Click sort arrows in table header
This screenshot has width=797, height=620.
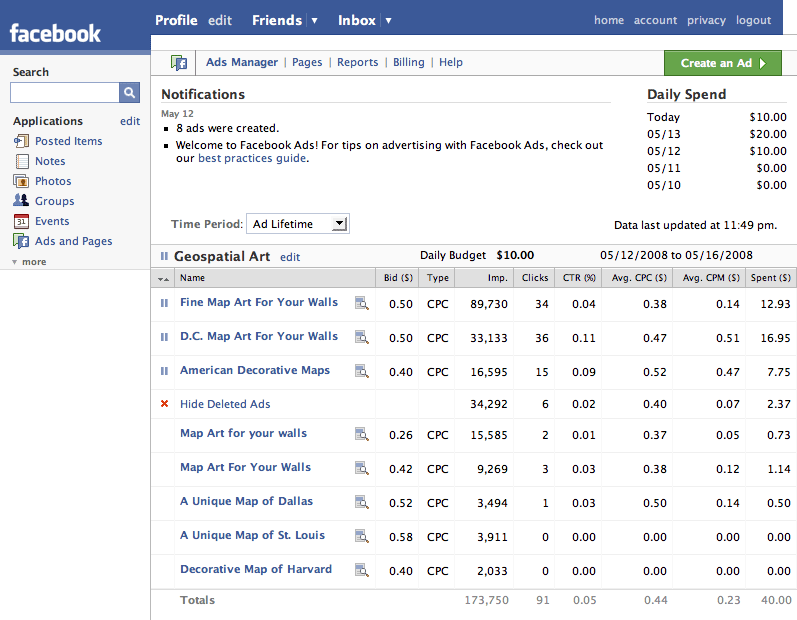163,278
